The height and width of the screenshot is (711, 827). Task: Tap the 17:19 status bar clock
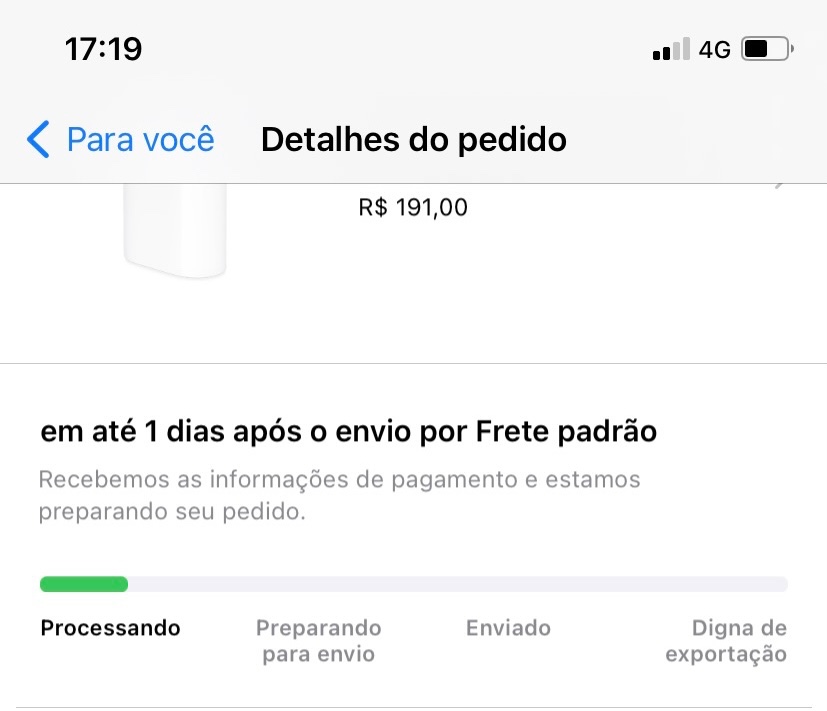point(103,48)
